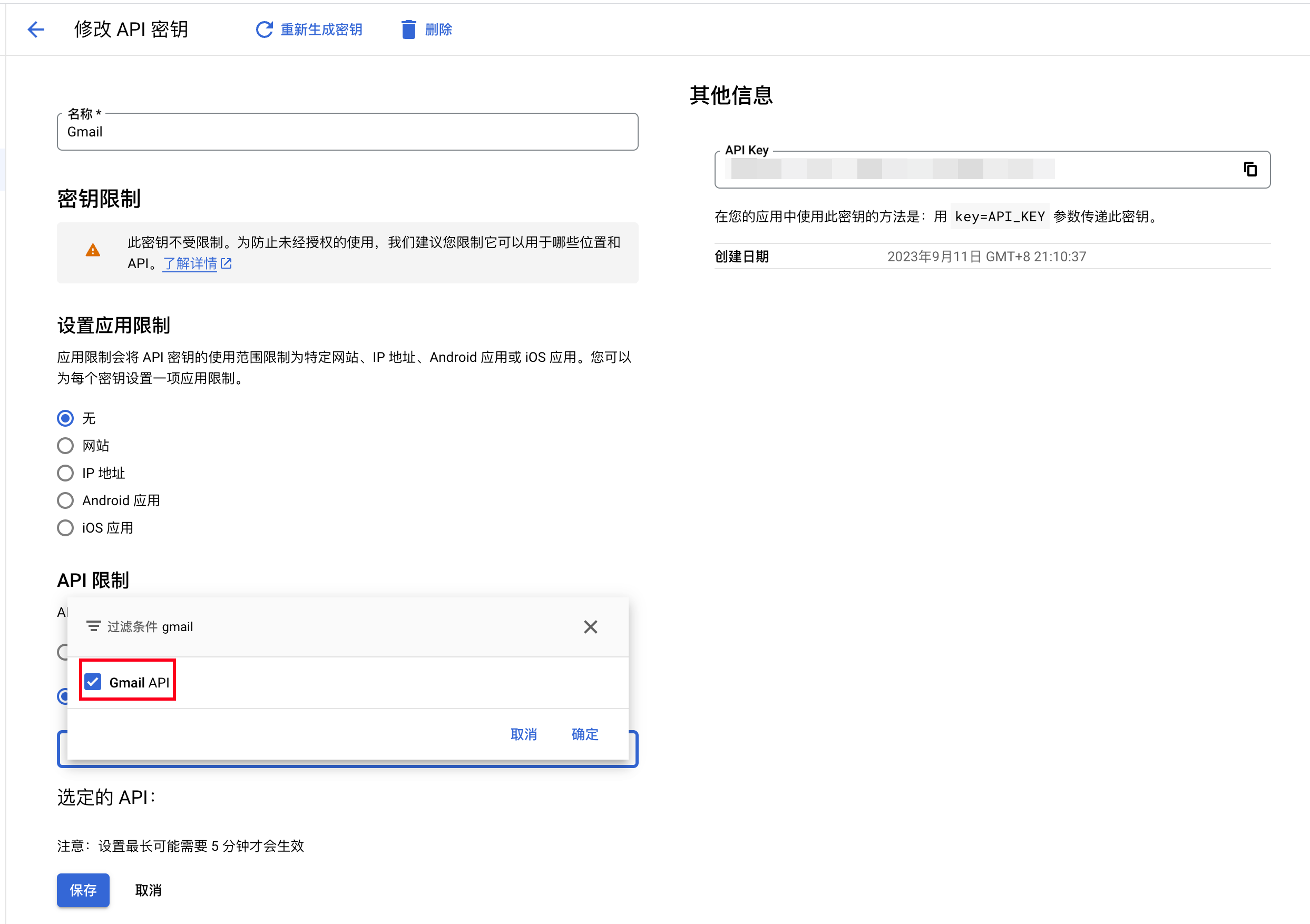Click the key=API_KEY code text
Image resolution: width=1310 pixels, height=924 pixels.
(x=1000, y=217)
